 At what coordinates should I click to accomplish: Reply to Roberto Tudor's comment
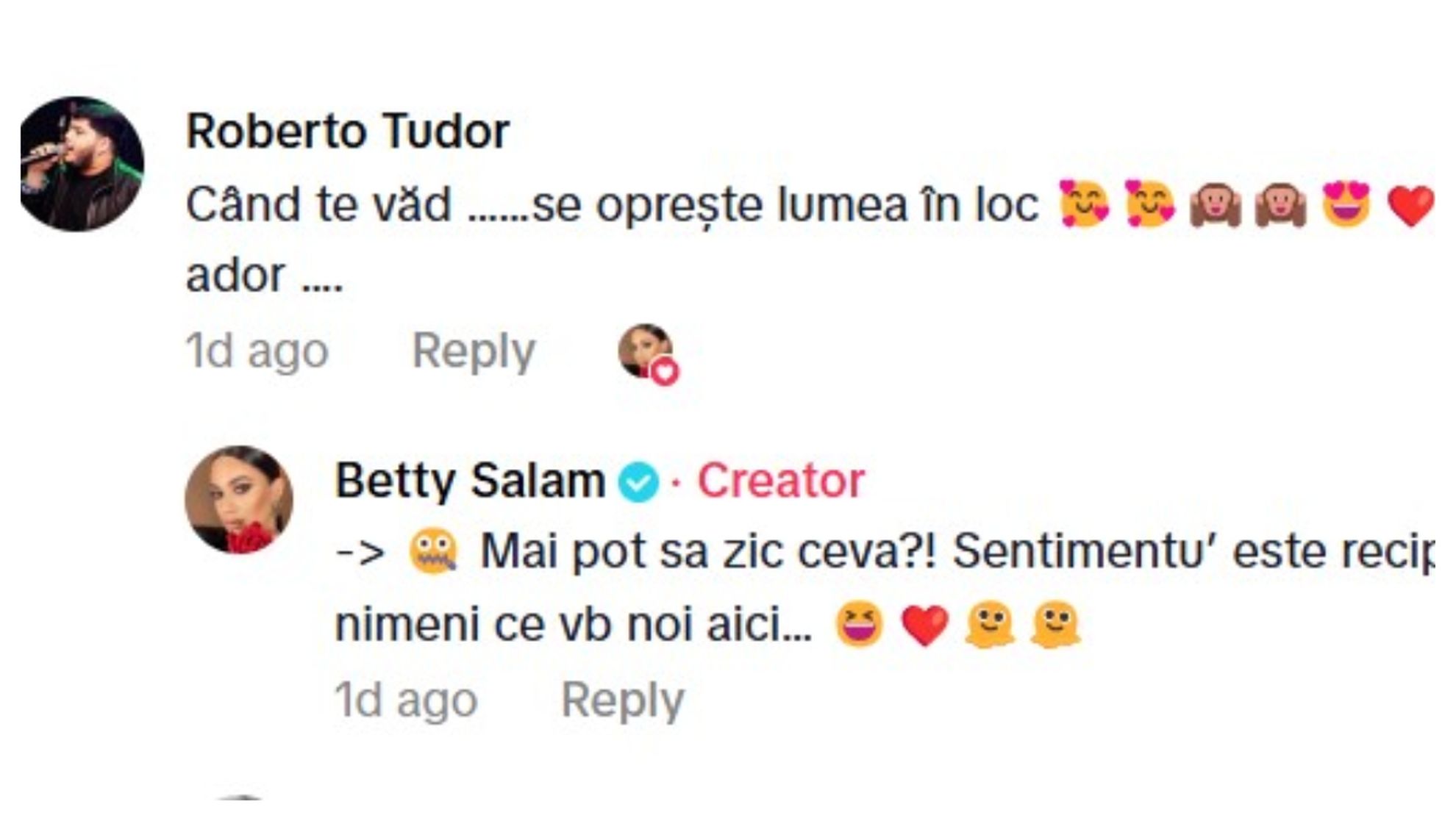coord(473,351)
